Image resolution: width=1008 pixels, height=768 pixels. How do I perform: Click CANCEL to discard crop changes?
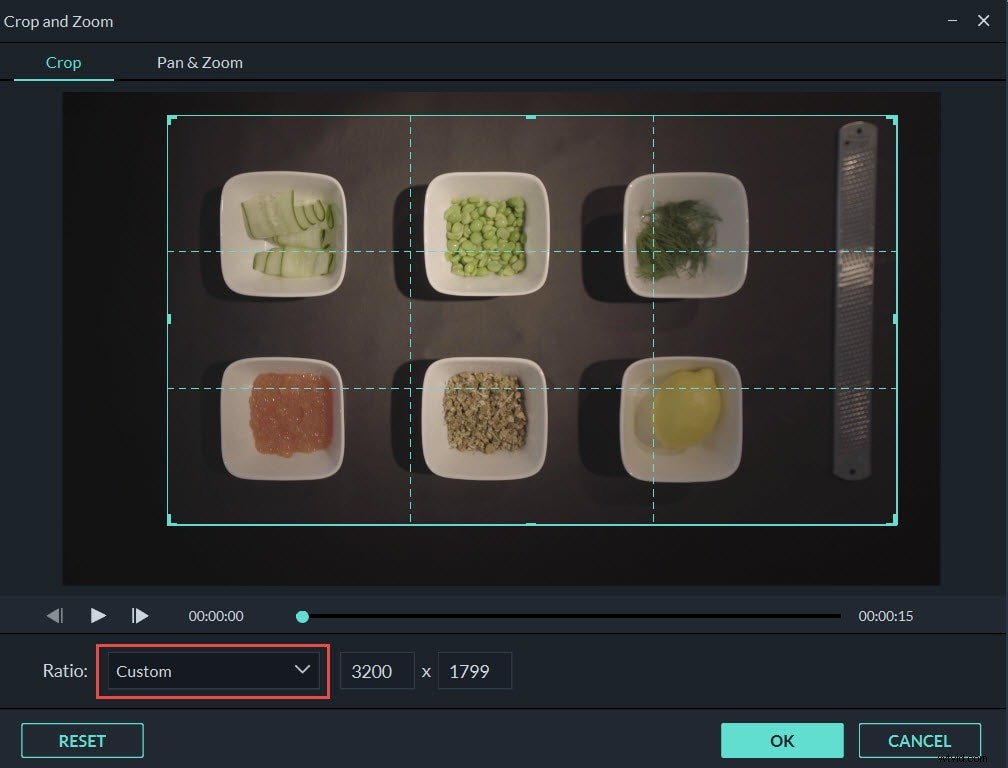click(919, 740)
